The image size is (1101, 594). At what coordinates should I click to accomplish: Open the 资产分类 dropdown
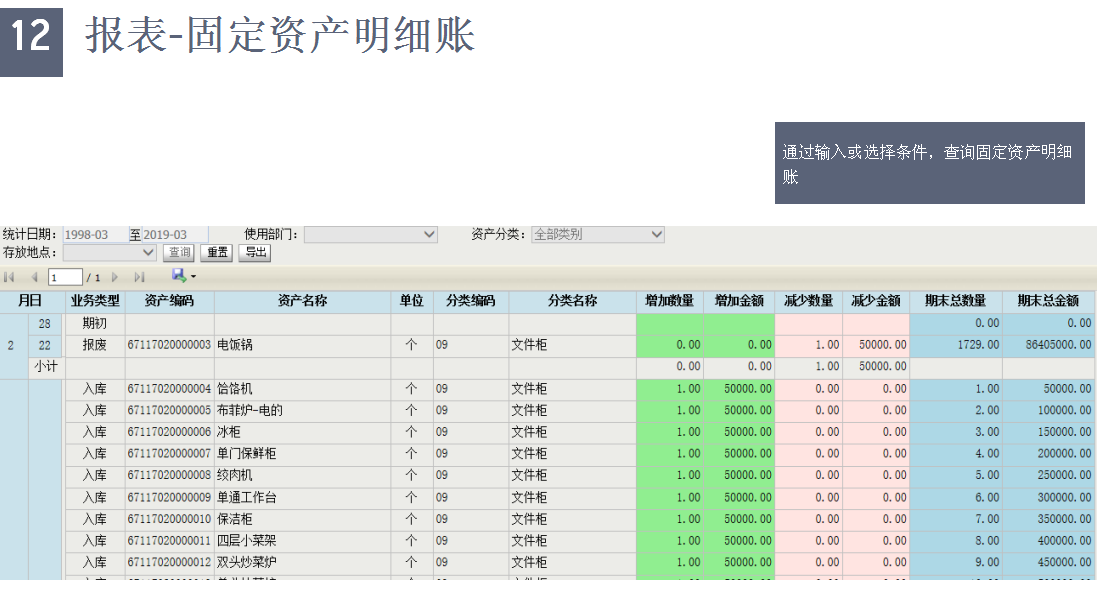pyautogui.click(x=656, y=234)
